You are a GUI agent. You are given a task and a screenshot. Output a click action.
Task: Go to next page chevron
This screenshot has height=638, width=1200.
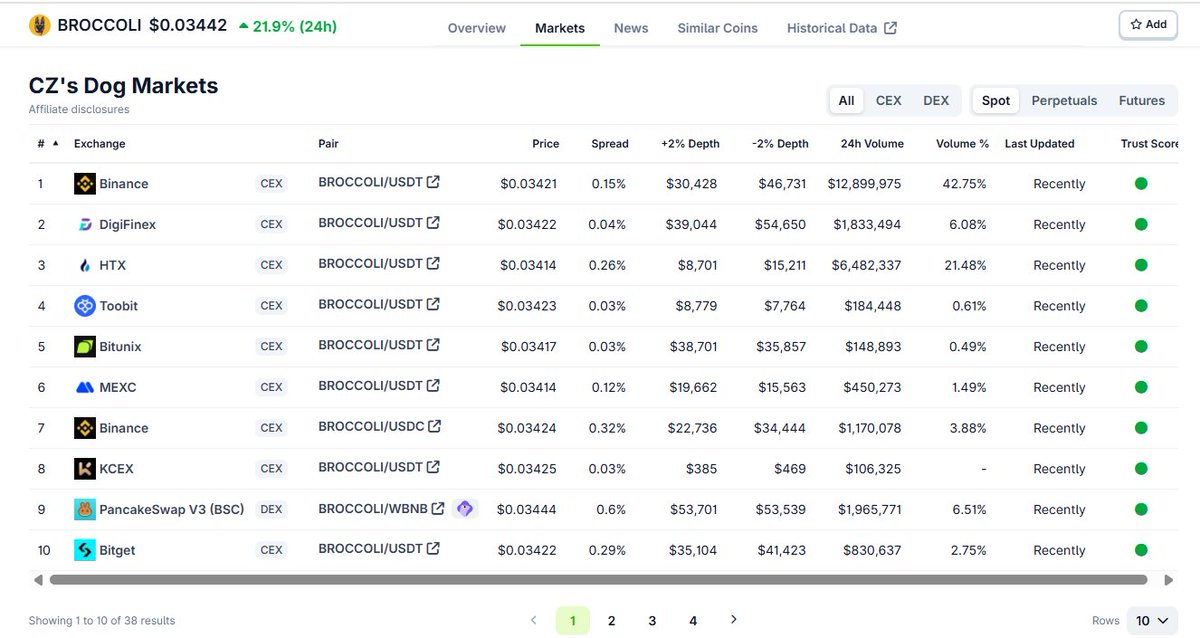(x=734, y=620)
